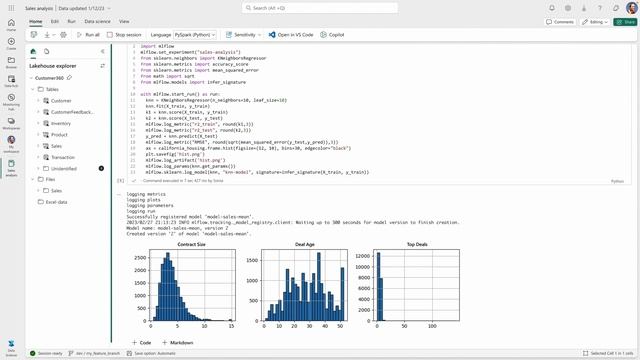Click the search box in the header
Screen dimensions: 640x360
click(320, 8)
